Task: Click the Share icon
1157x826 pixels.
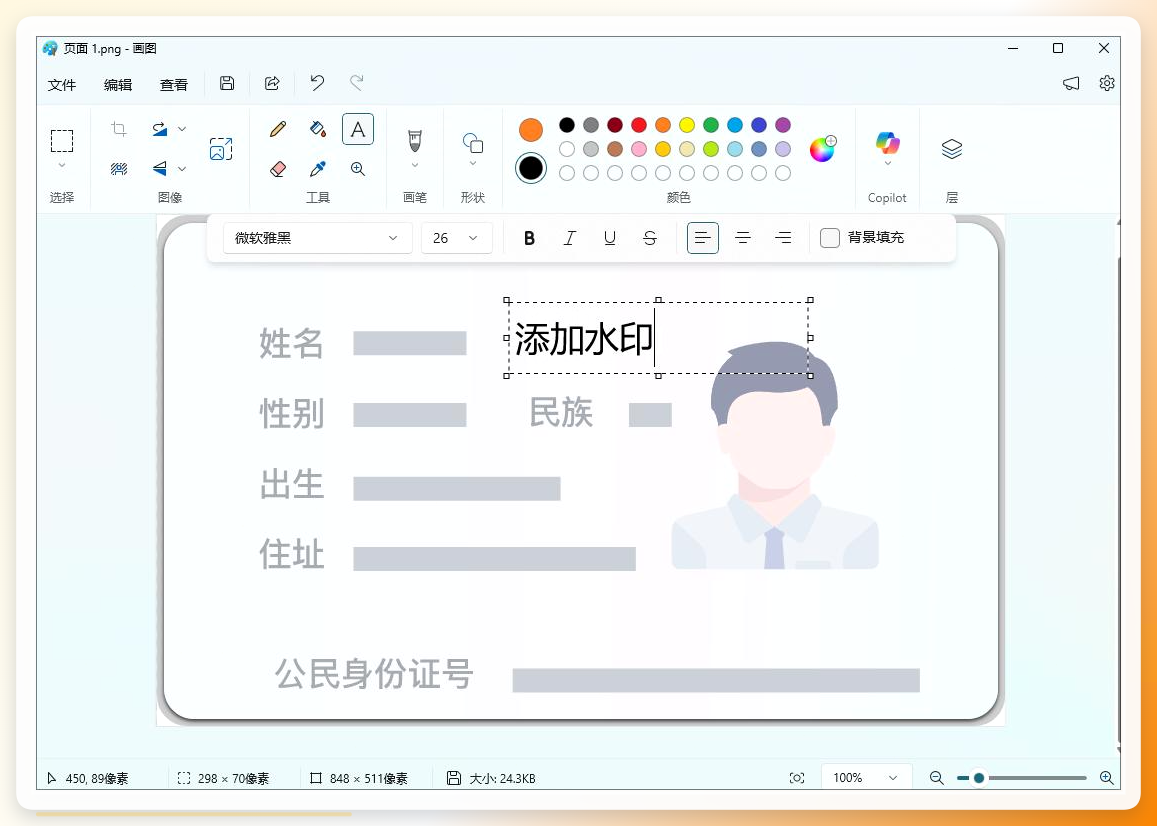Action: [272, 83]
